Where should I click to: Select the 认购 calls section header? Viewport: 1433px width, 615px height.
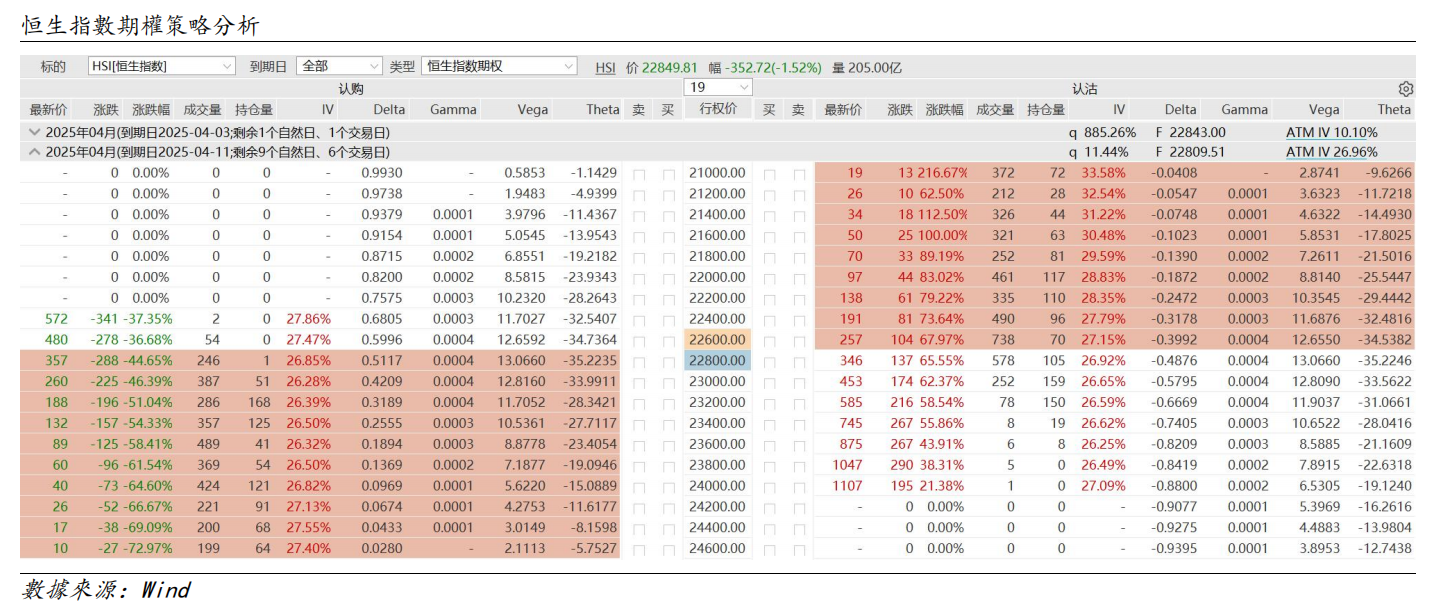point(351,89)
